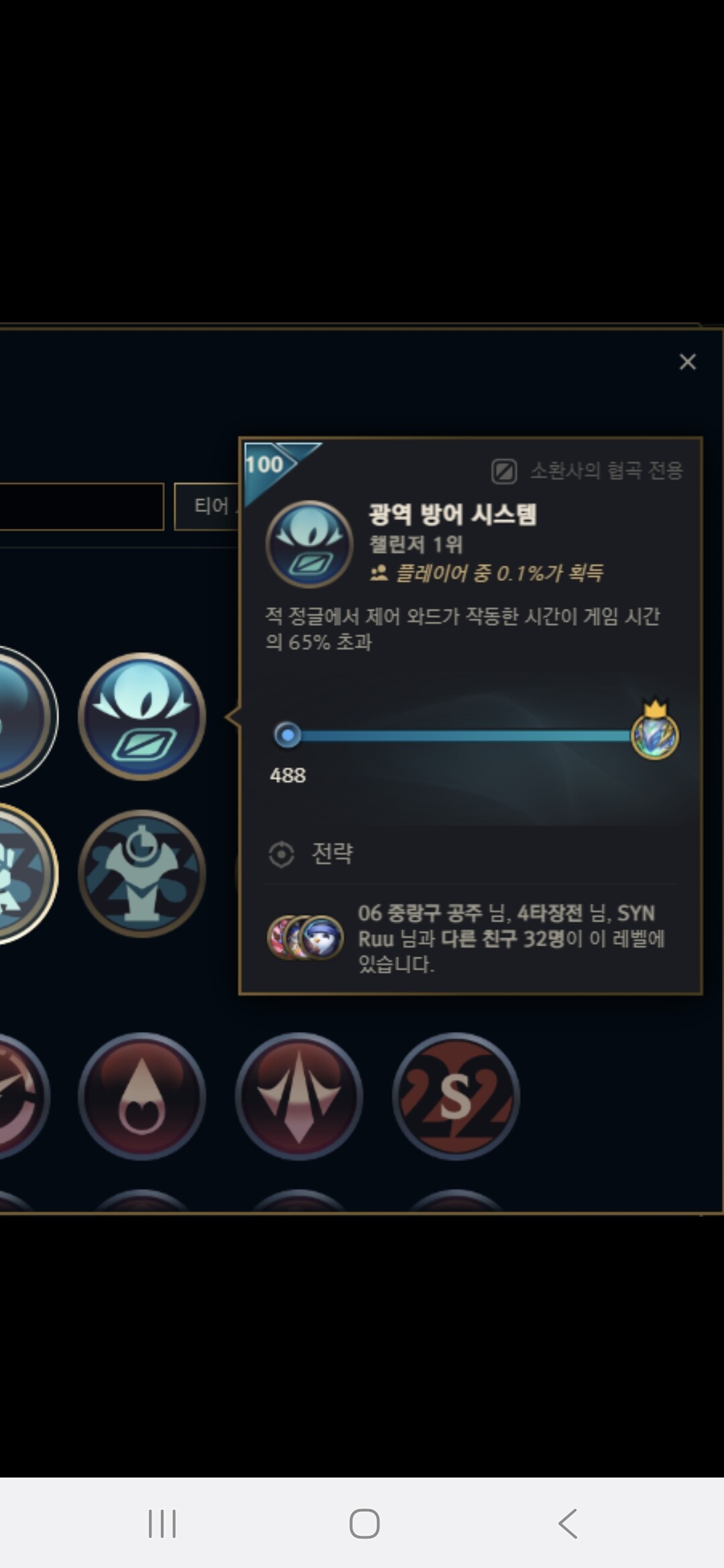Image resolution: width=724 pixels, height=1568 pixels.
Task: Tap the Android home button
Action: pos(365,1524)
